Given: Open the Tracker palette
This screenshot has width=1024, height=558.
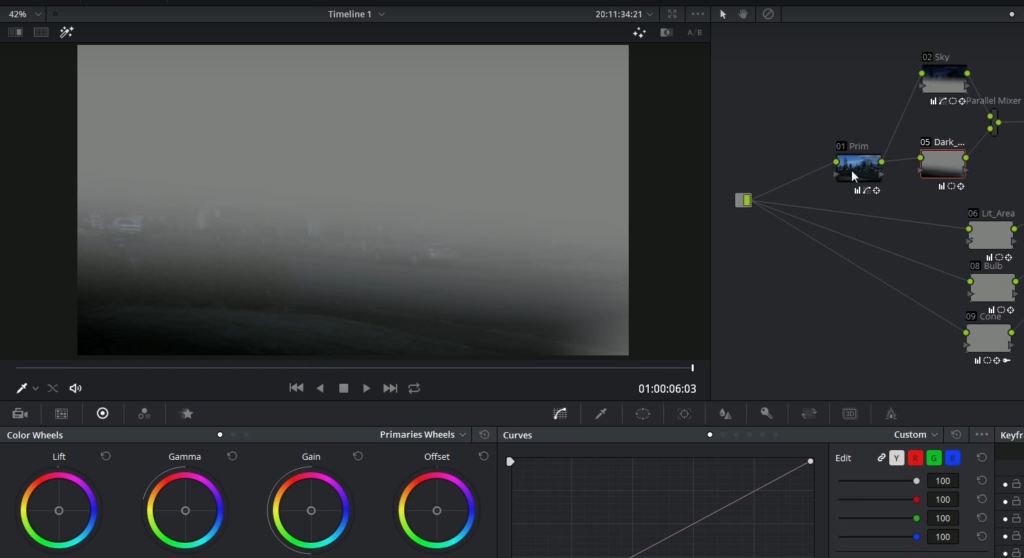Looking at the screenshot, I should click(x=684, y=414).
